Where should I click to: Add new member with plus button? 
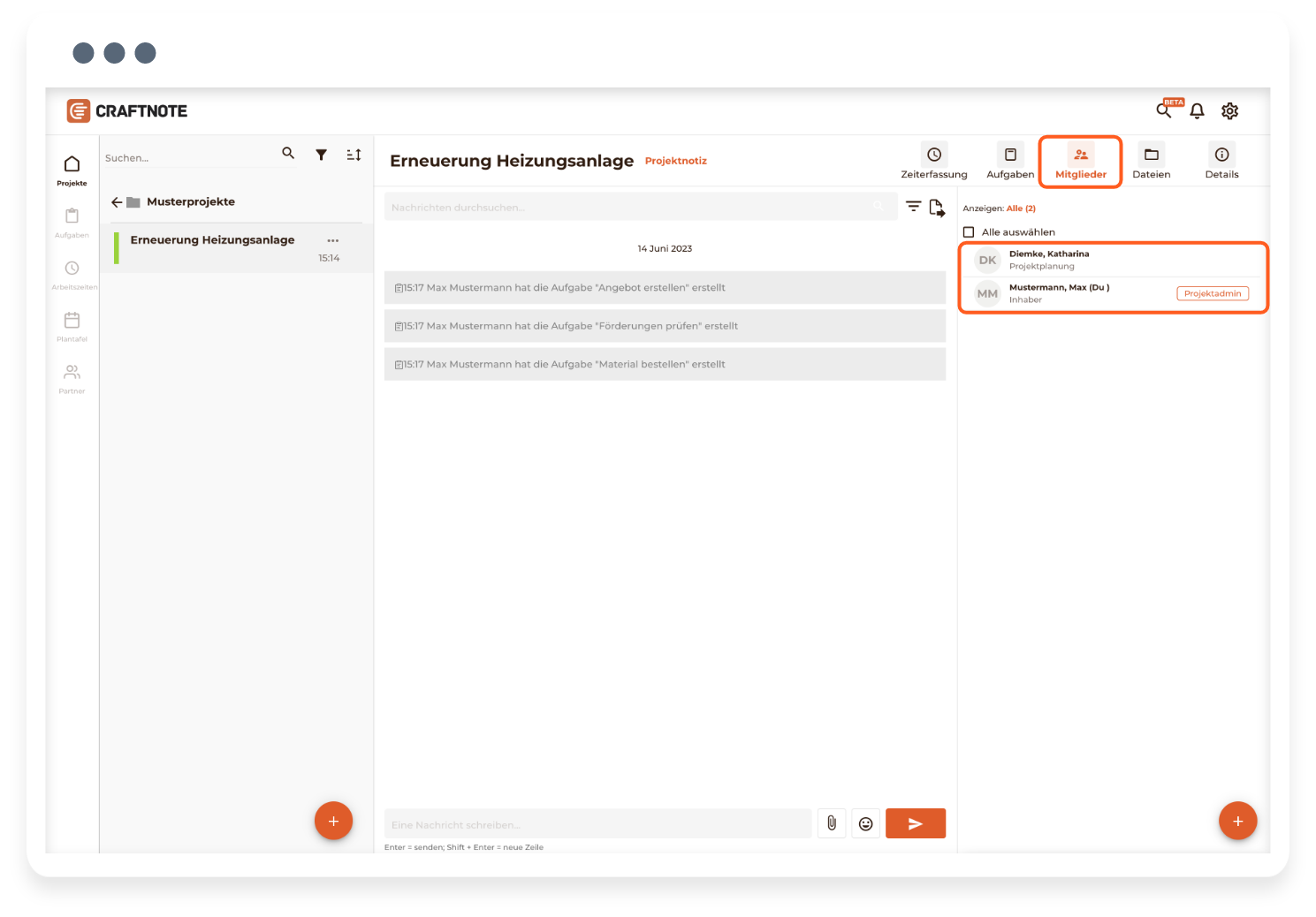pos(1237,821)
